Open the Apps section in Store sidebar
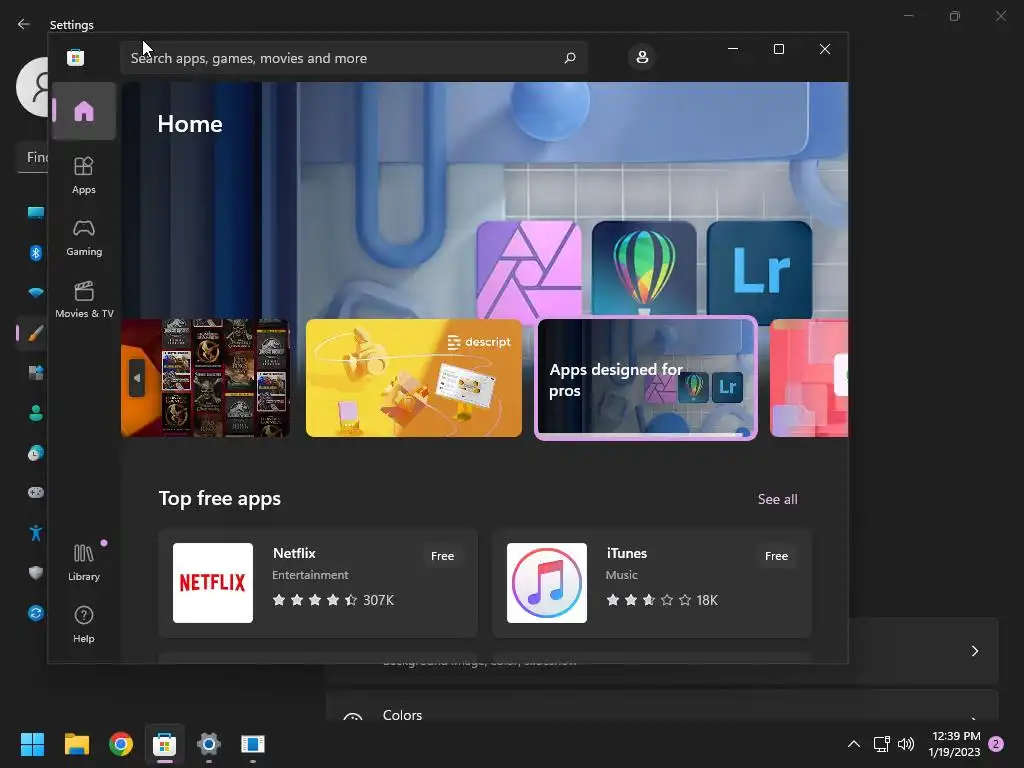The image size is (1024, 768). click(x=84, y=176)
